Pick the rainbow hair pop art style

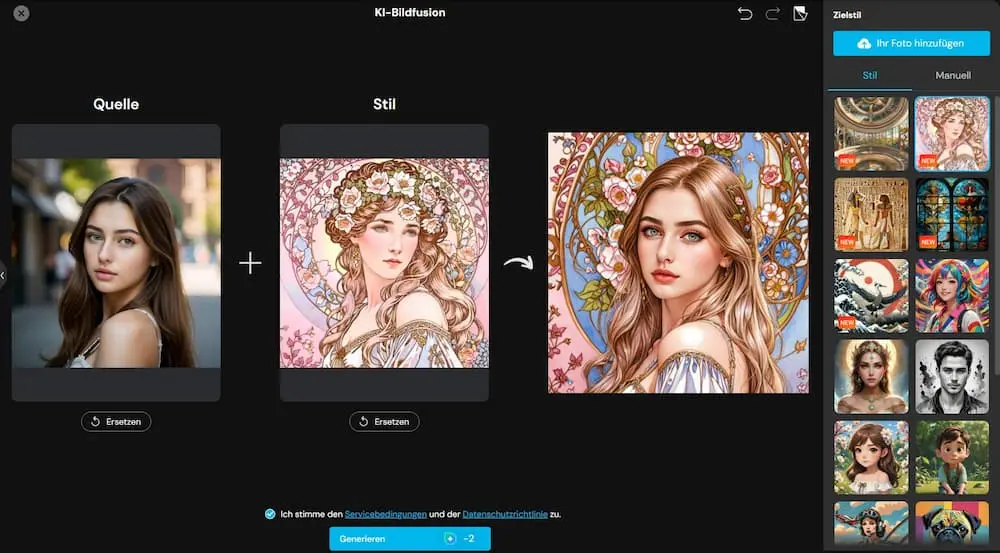click(x=952, y=295)
